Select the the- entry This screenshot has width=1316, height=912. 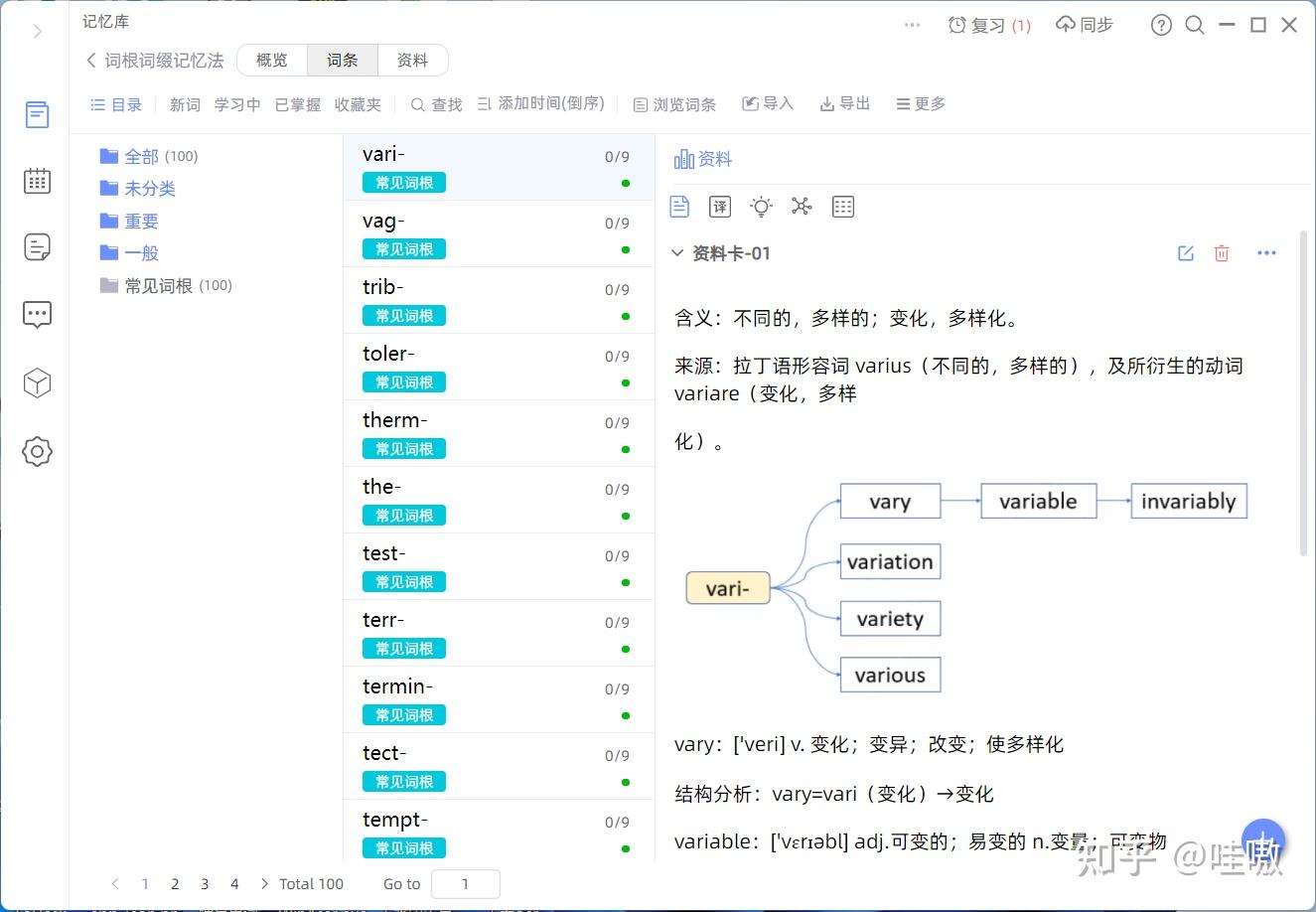pos(499,500)
